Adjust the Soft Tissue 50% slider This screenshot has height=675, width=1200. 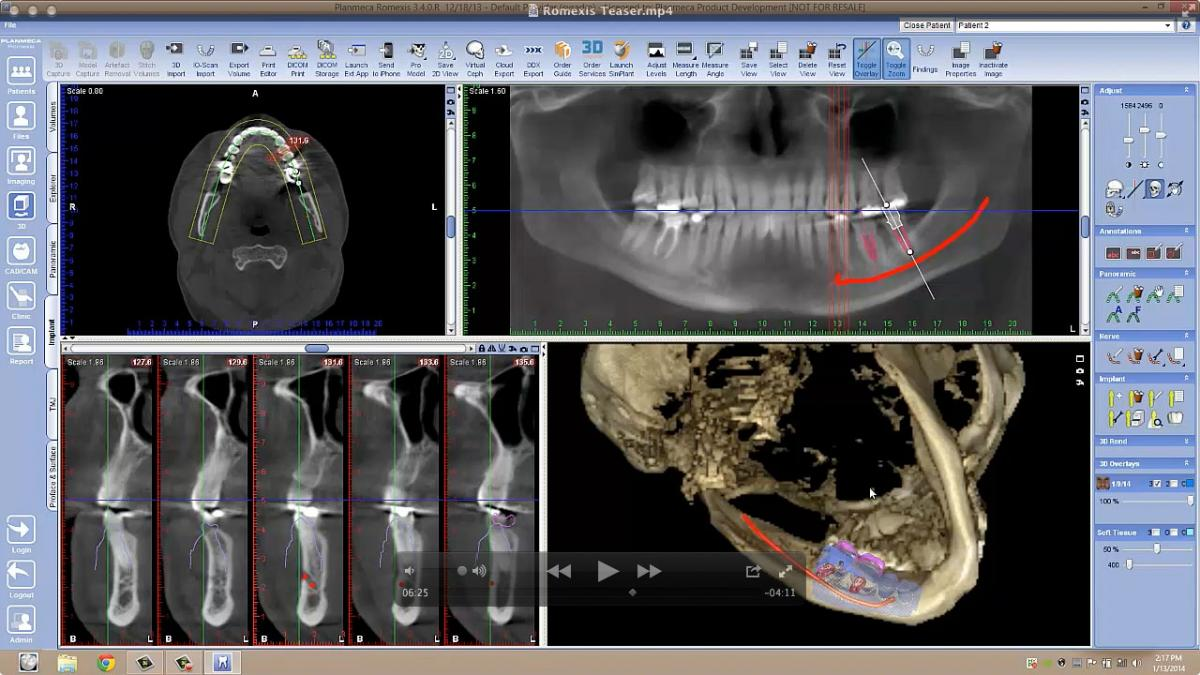1157,549
